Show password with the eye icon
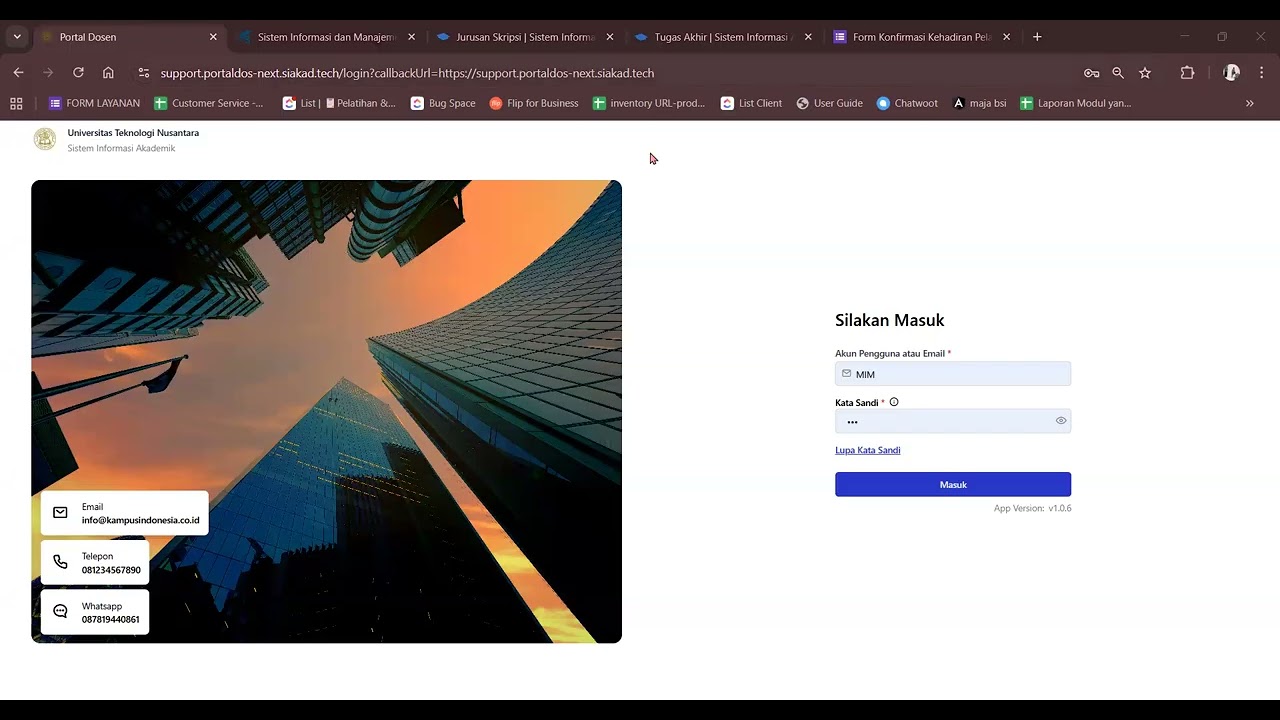Screen dimensions: 1280x720 (1061, 421)
